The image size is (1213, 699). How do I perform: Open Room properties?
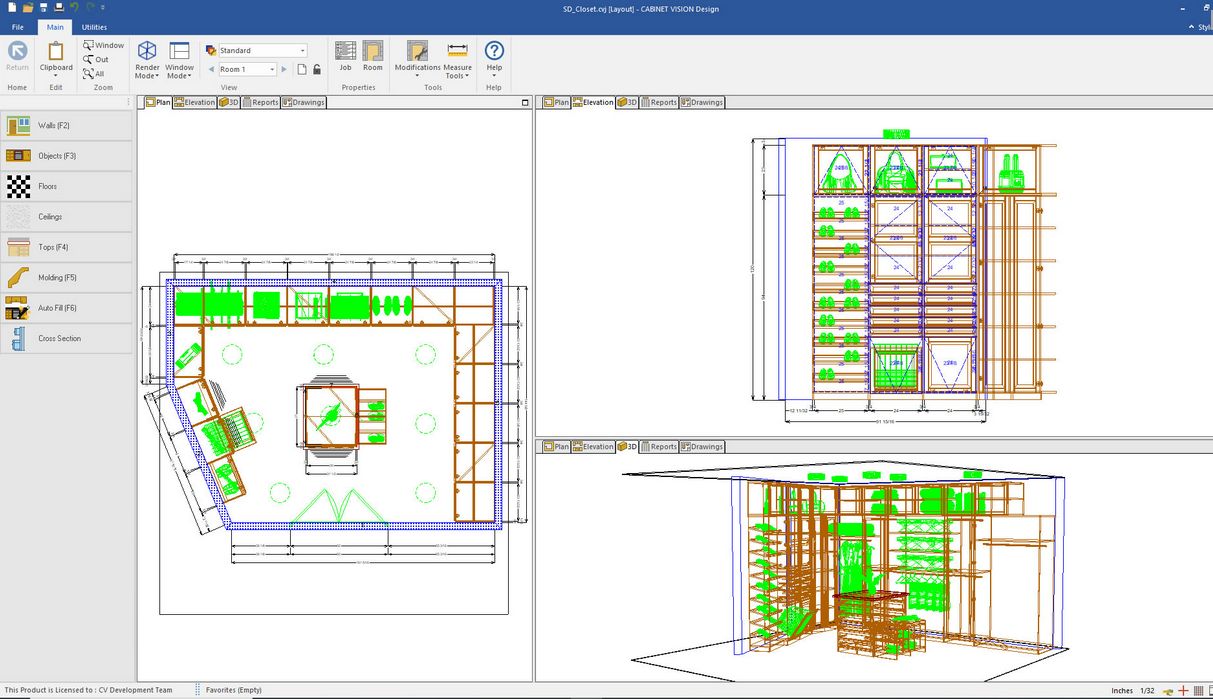coord(373,57)
